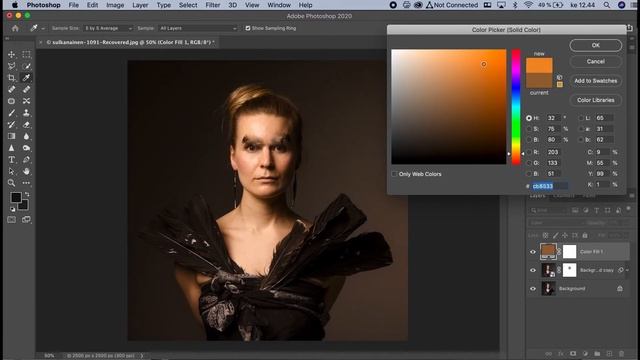Open the layer filter Kind dropdown

tap(549, 210)
